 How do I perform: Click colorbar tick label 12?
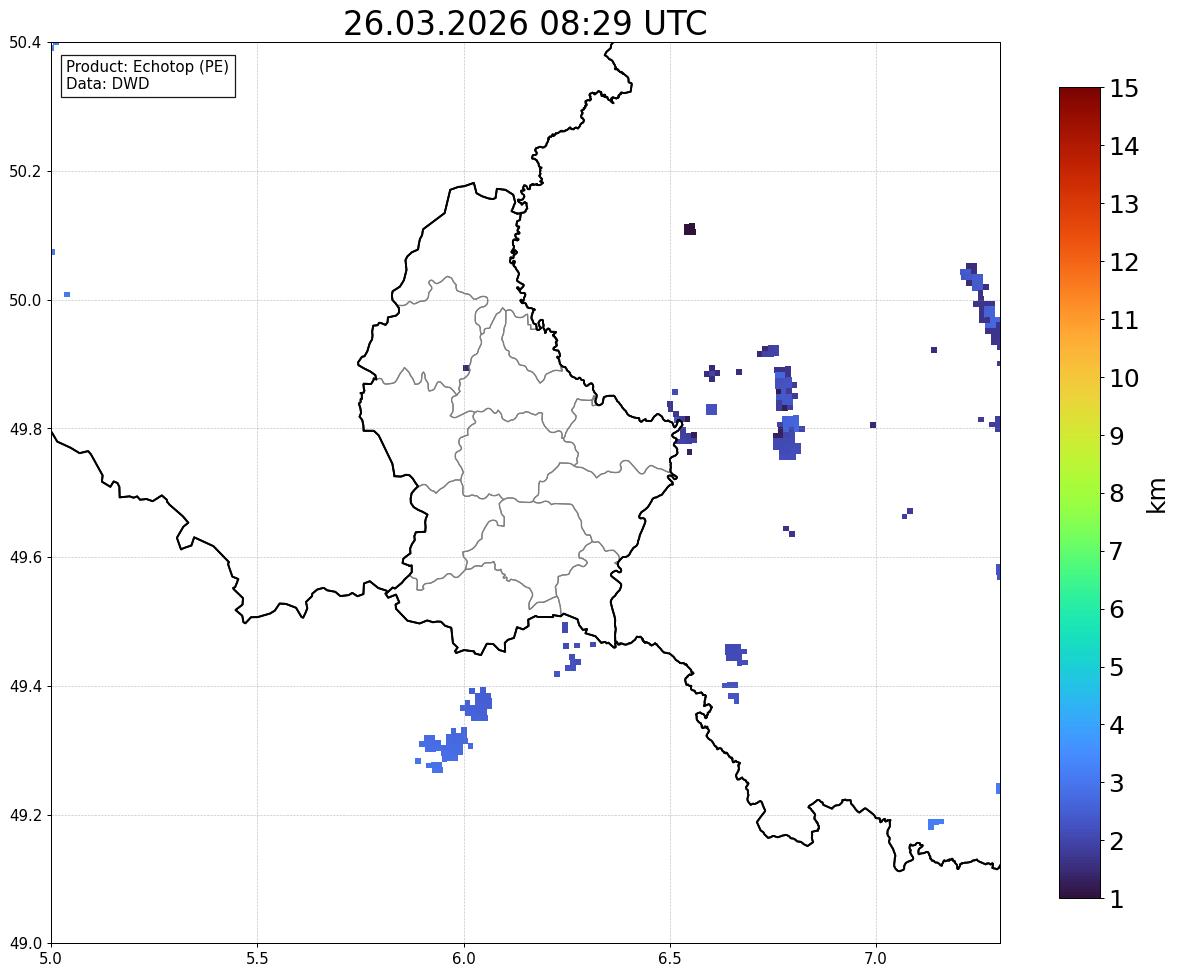pyautogui.click(x=1124, y=262)
